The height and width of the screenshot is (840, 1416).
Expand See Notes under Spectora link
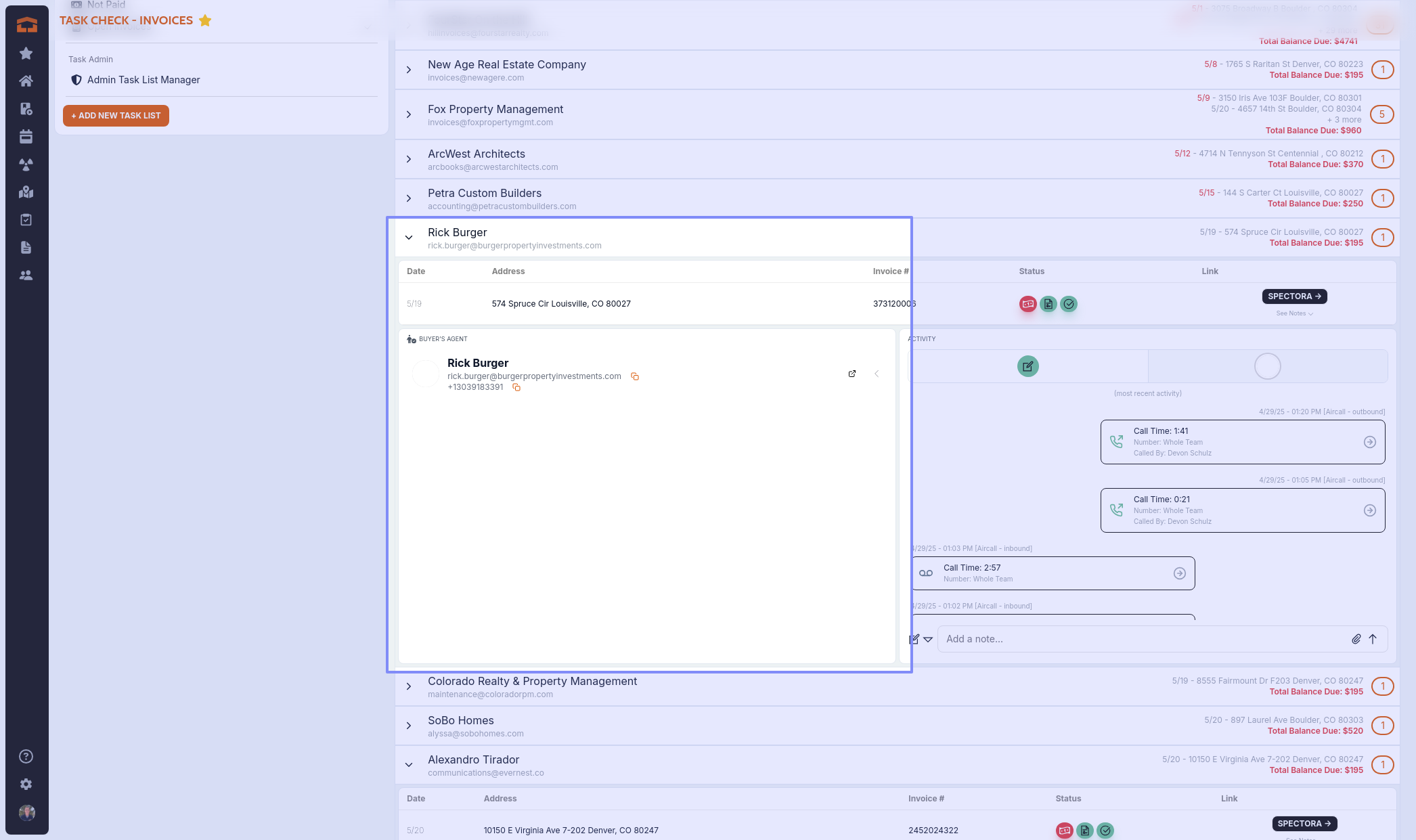pos(1294,313)
